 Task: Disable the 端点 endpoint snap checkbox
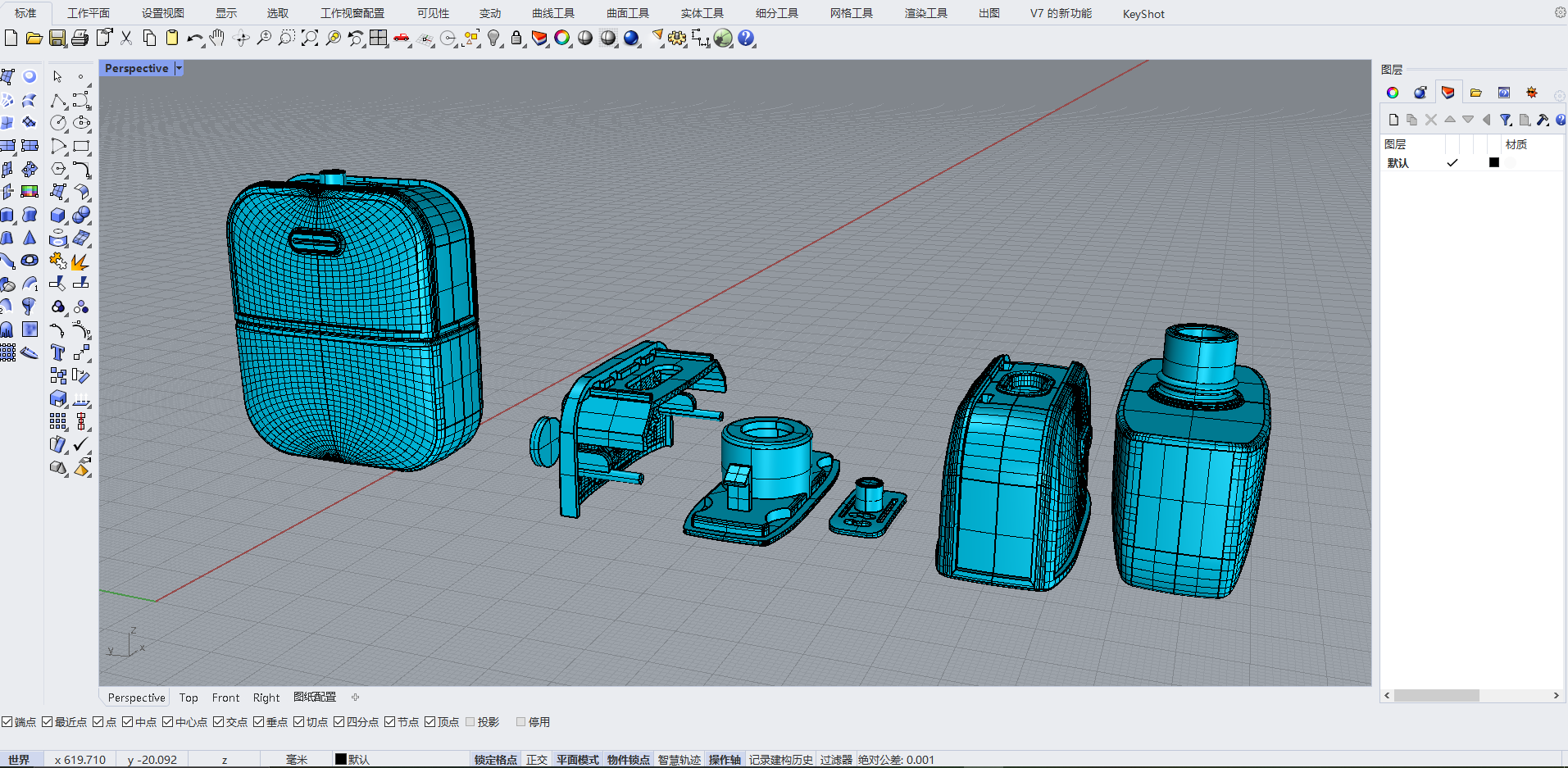tap(7, 721)
